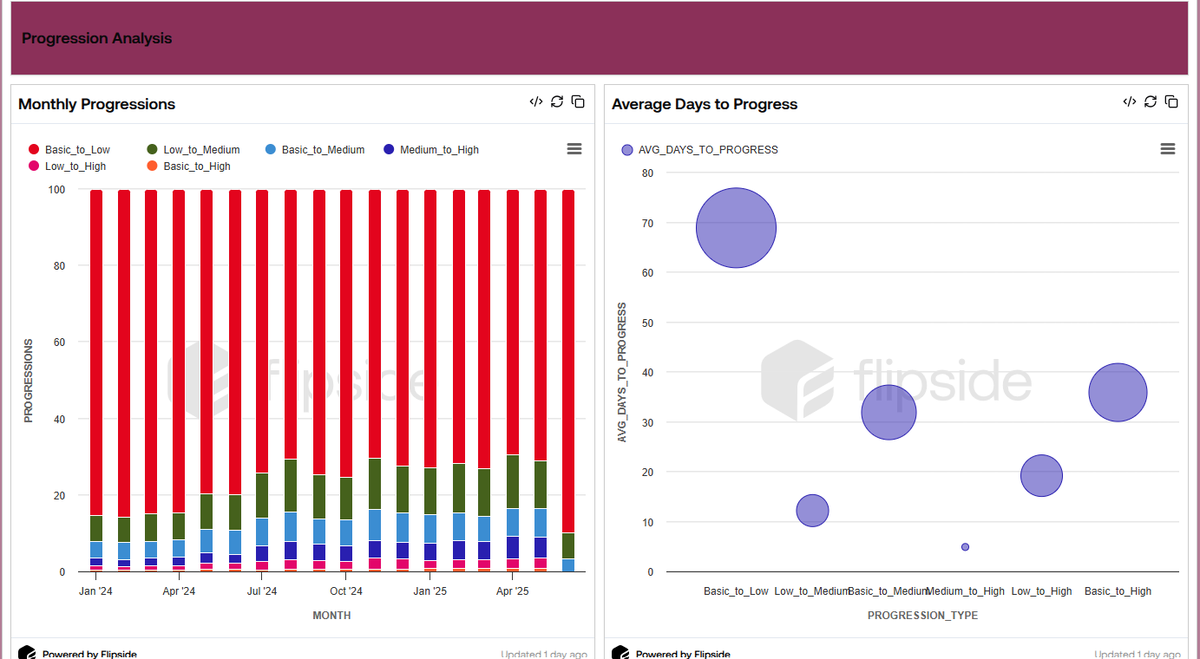Click the Apr '24 stacked bar

tap(179, 380)
